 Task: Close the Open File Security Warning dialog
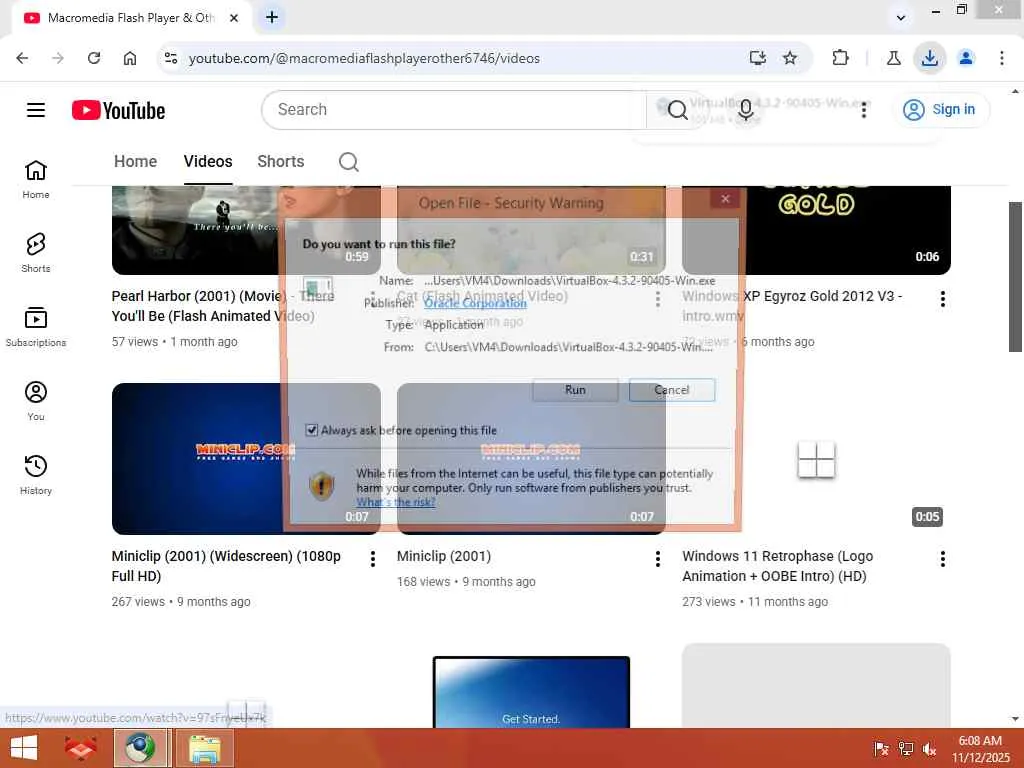(725, 199)
